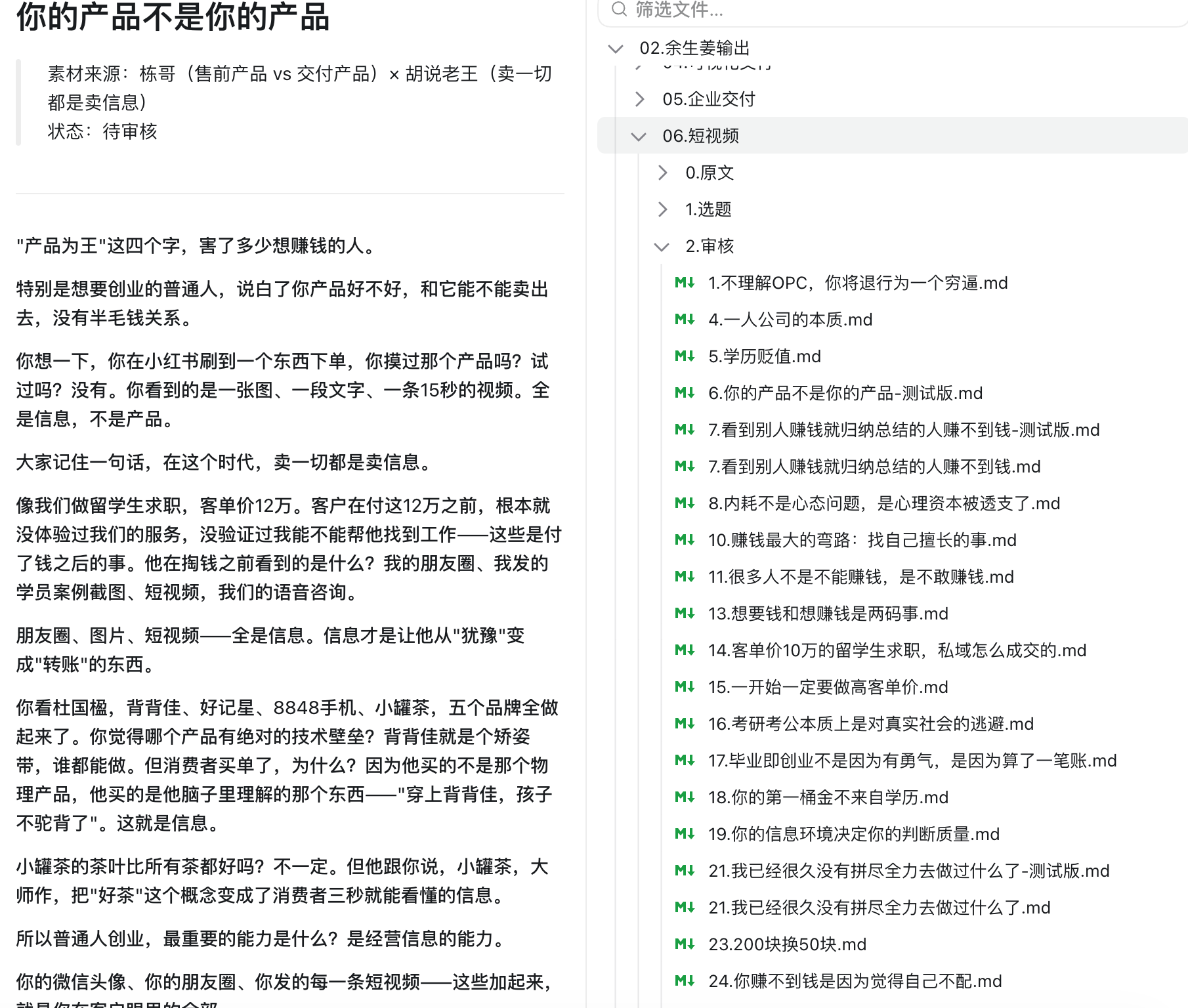Open file 1.不理解OPC，你将退行为一个穷逼.md
Screen dimensions: 1188x1008
tap(858, 283)
